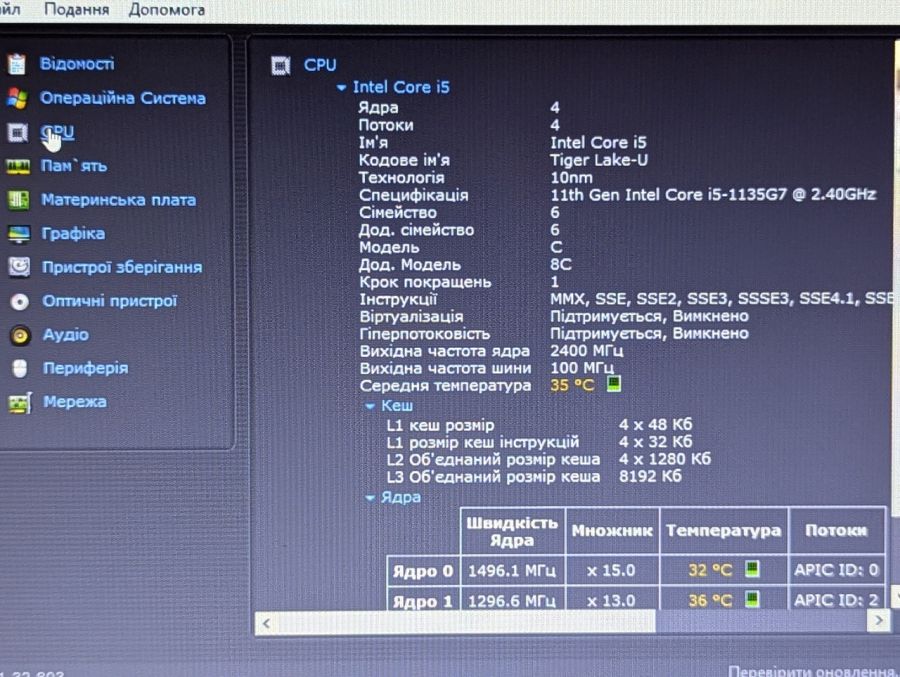Click the Аудіо speaker icon

click(x=21, y=335)
